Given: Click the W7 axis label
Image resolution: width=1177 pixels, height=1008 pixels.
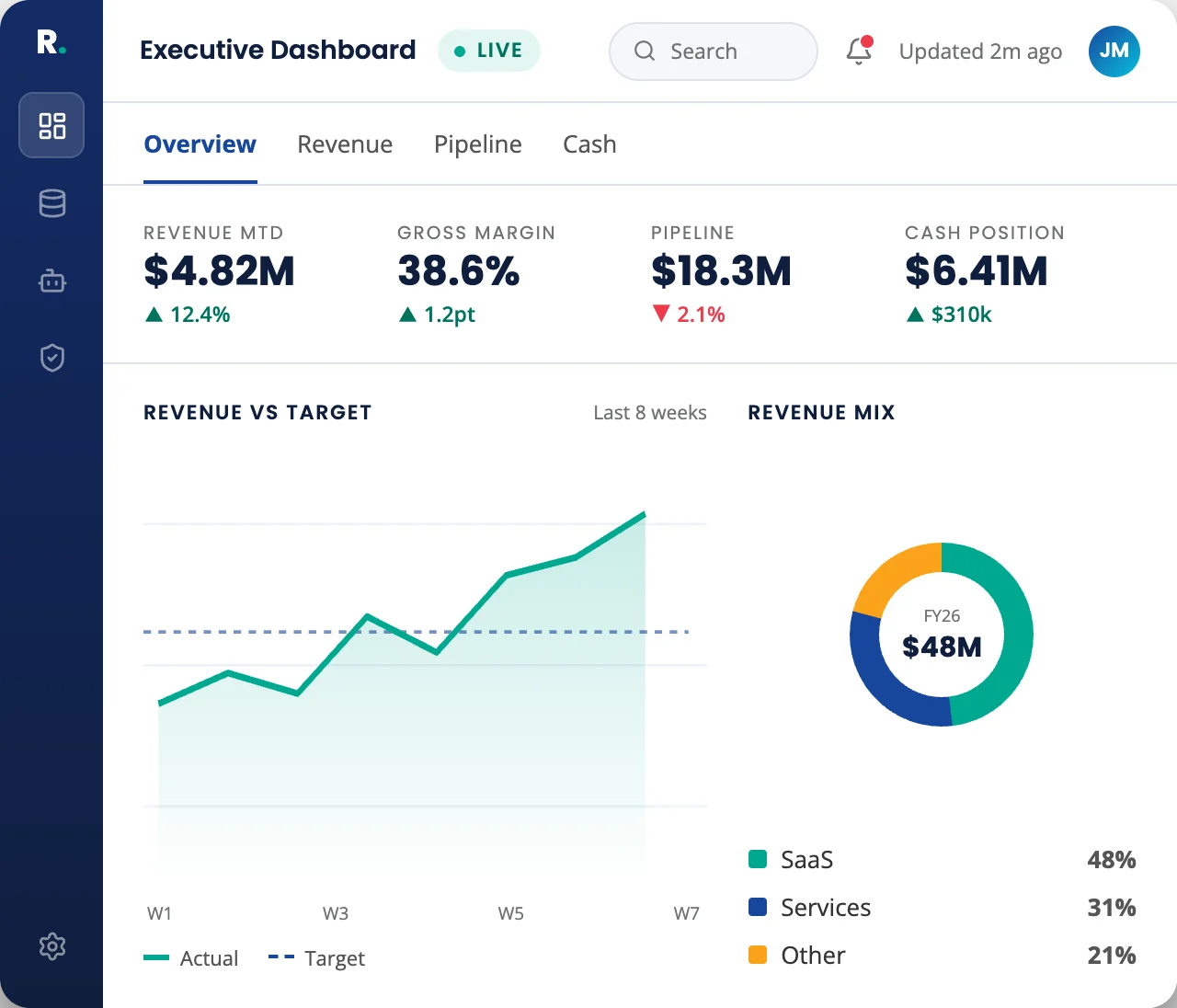Looking at the screenshot, I should point(687,913).
